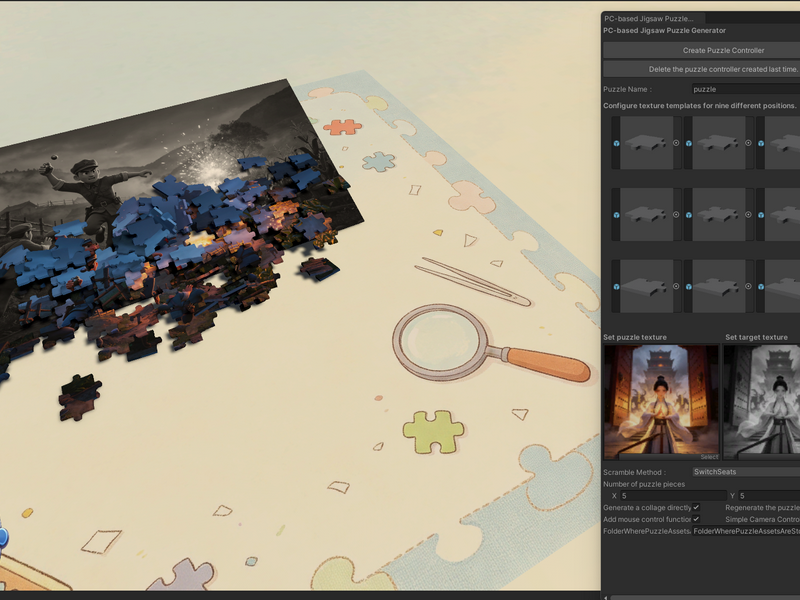Click mesh icon of second-row second template slot
This screenshot has height=600, width=800.
click(688, 215)
